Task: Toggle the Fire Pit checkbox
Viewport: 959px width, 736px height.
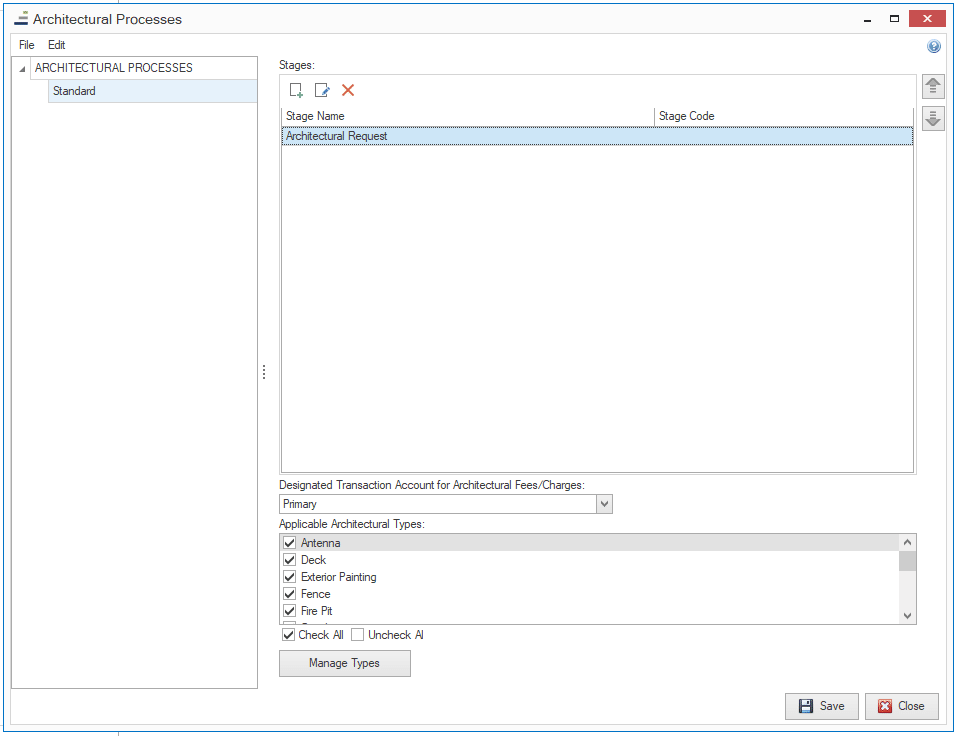Action: tap(289, 611)
